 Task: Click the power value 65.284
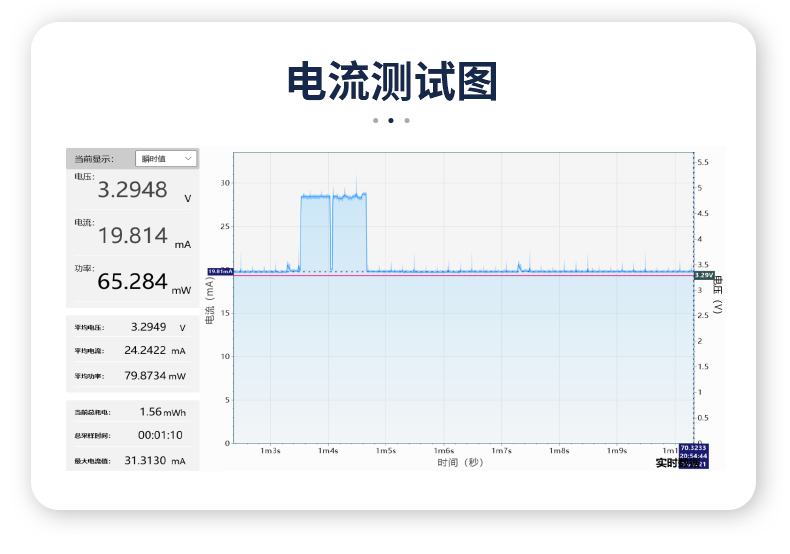point(132,282)
